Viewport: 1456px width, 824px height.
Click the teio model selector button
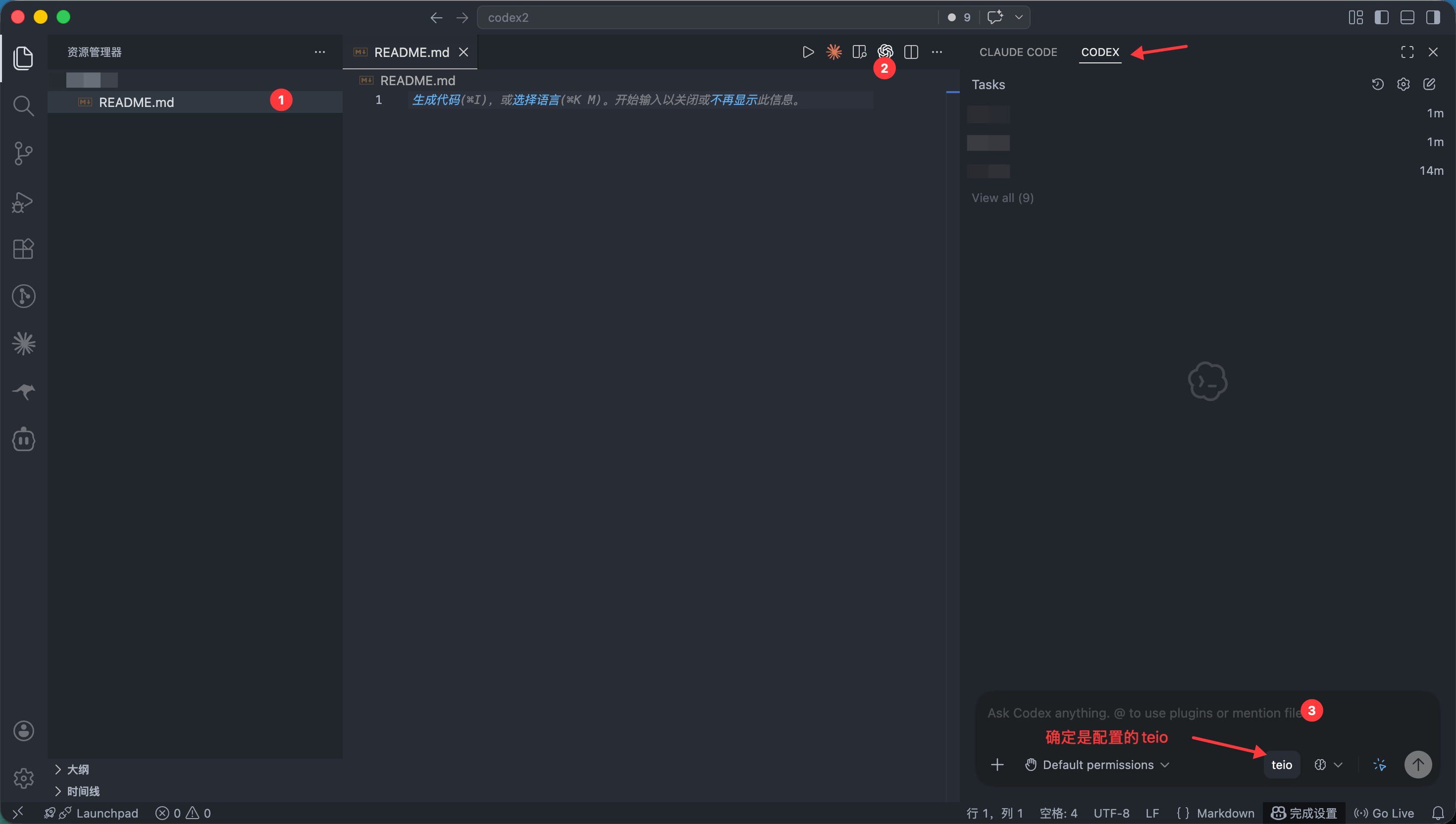tap(1282, 765)
